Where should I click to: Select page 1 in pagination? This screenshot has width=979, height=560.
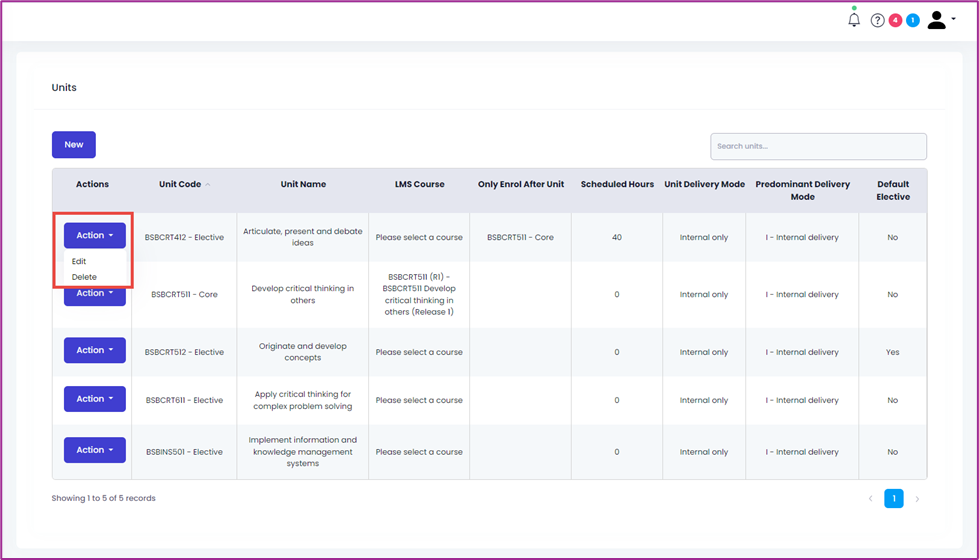click(x=893, y=498)
